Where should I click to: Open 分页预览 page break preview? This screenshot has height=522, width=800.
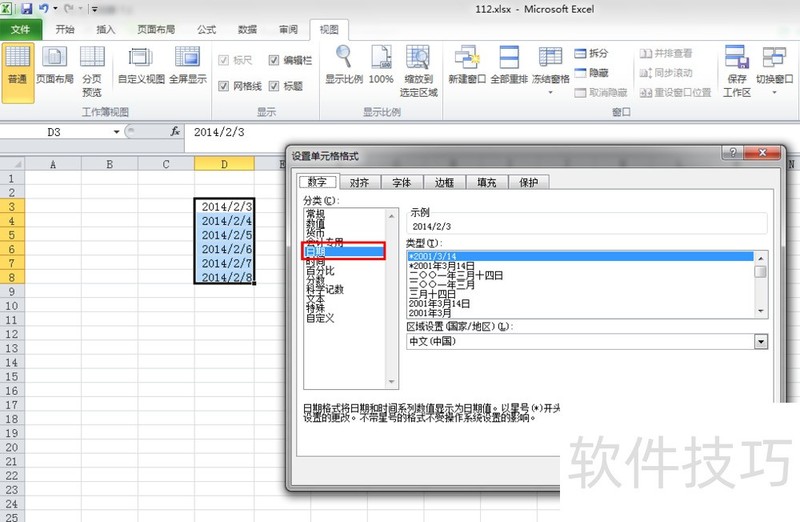pos(92,71)
